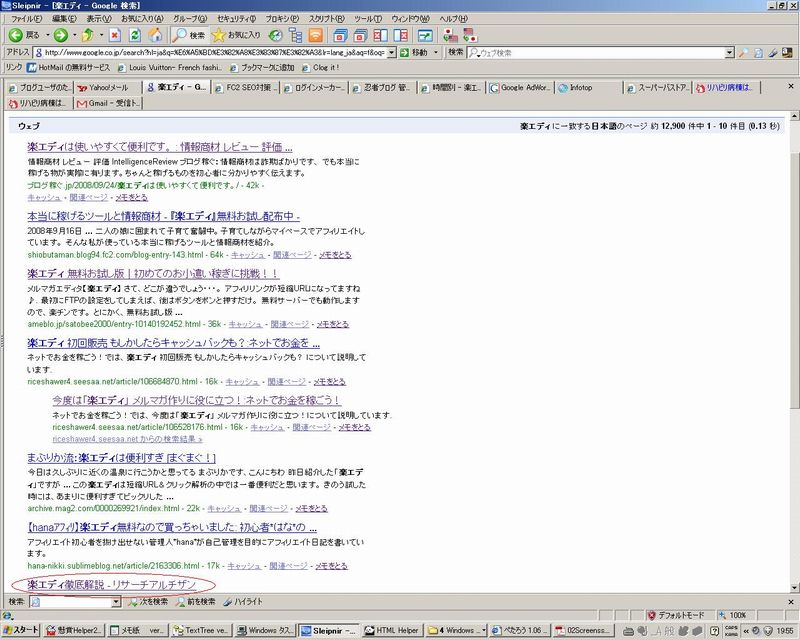Toggle ハイライト highlight in find bar
The width and height of the screenshot is (800, 640).
click(x=242, y=602)
